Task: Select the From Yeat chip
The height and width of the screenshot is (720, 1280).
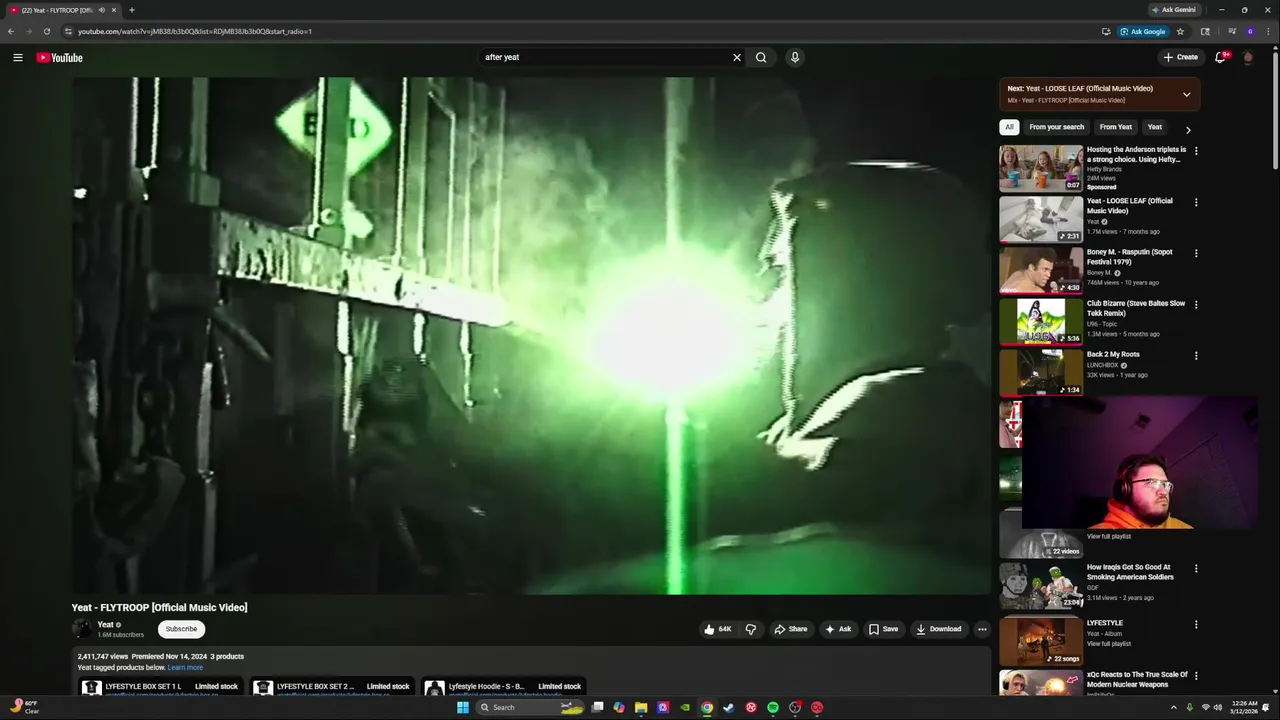Action: pos(1116,127)
